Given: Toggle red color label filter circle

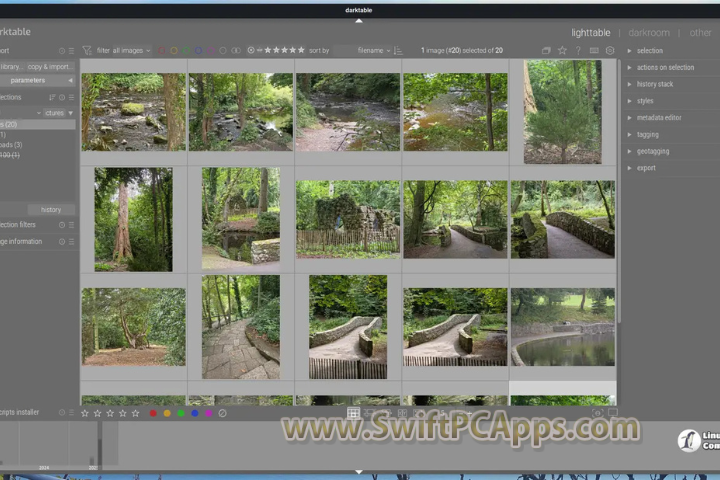Looking at the screenshot, I should click(x=162, y=51).
